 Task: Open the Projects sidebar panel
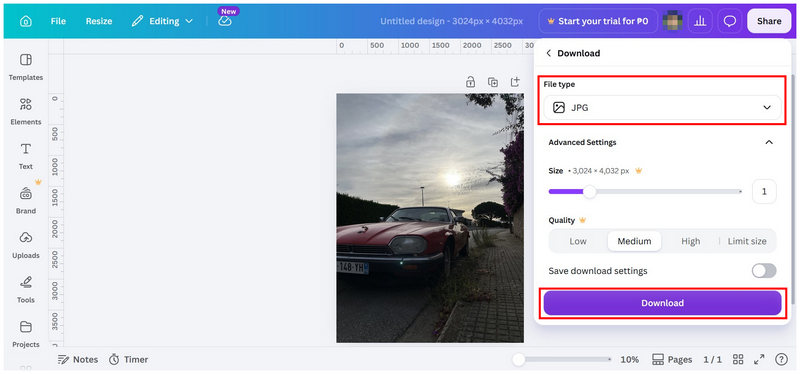click(26, 334)
